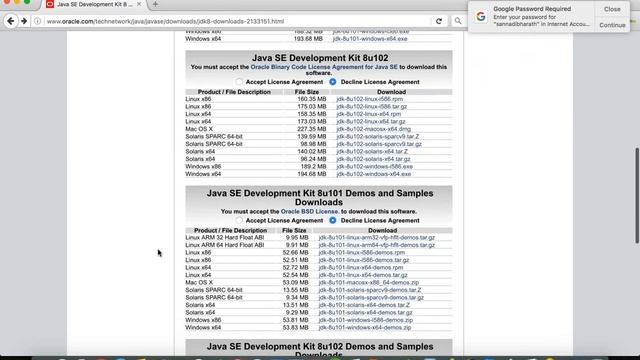Download jdk-8u102-macosx-x64.dmg
This screenshot has height=360, width=640.
click(x=373, y=129)
